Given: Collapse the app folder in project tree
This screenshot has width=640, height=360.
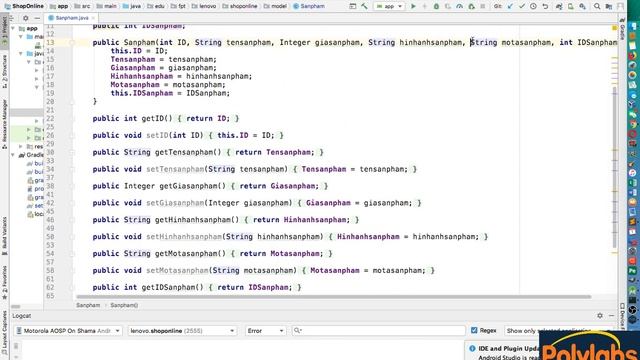Looking at the screenshot, I should [13, 29].
